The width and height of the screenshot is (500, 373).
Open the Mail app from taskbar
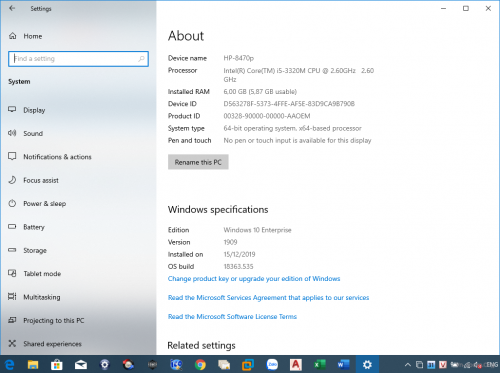pyautogui.click(x=81, y=364)
